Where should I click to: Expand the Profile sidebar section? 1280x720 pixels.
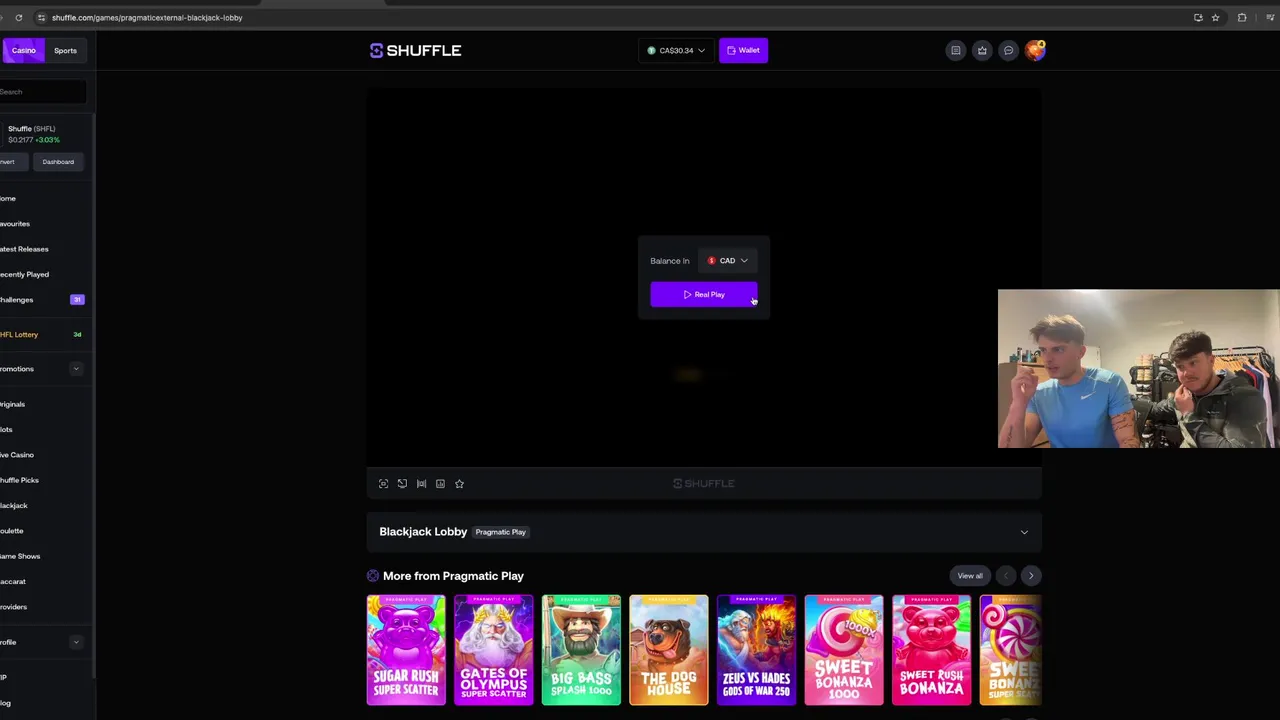tap(75, 642)
